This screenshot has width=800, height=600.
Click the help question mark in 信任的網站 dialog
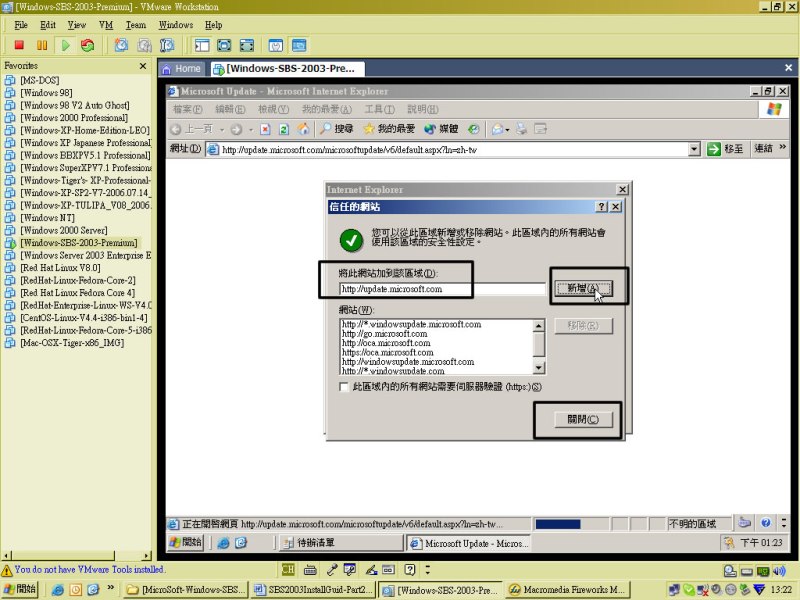coord(602,207)
